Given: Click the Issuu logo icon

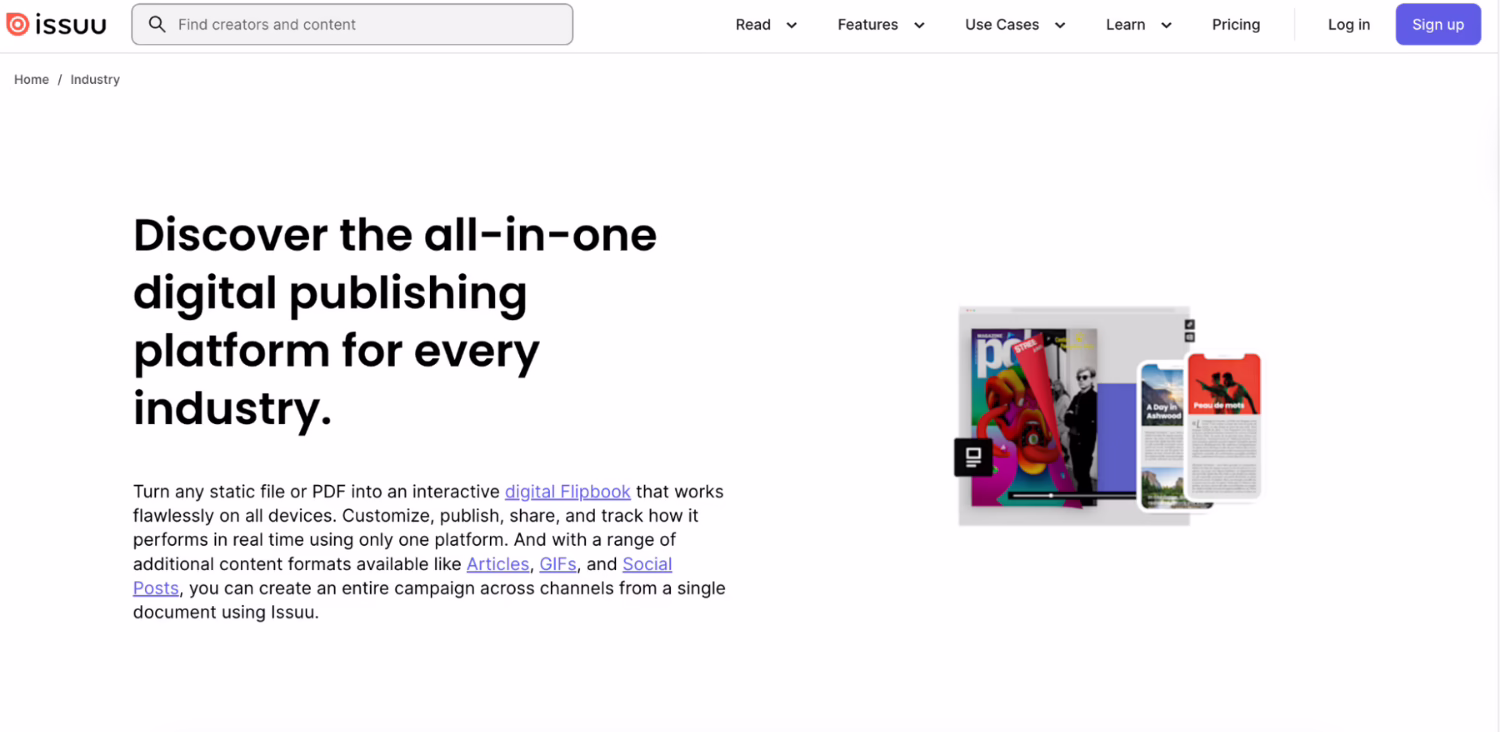Looking at the screenshot, I should click(x=17, y=25).
